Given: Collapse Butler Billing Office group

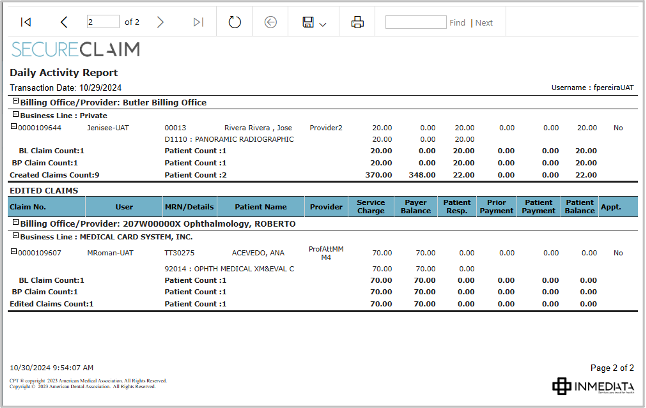Looking at the screenshot, I should [x=14, y=102].
